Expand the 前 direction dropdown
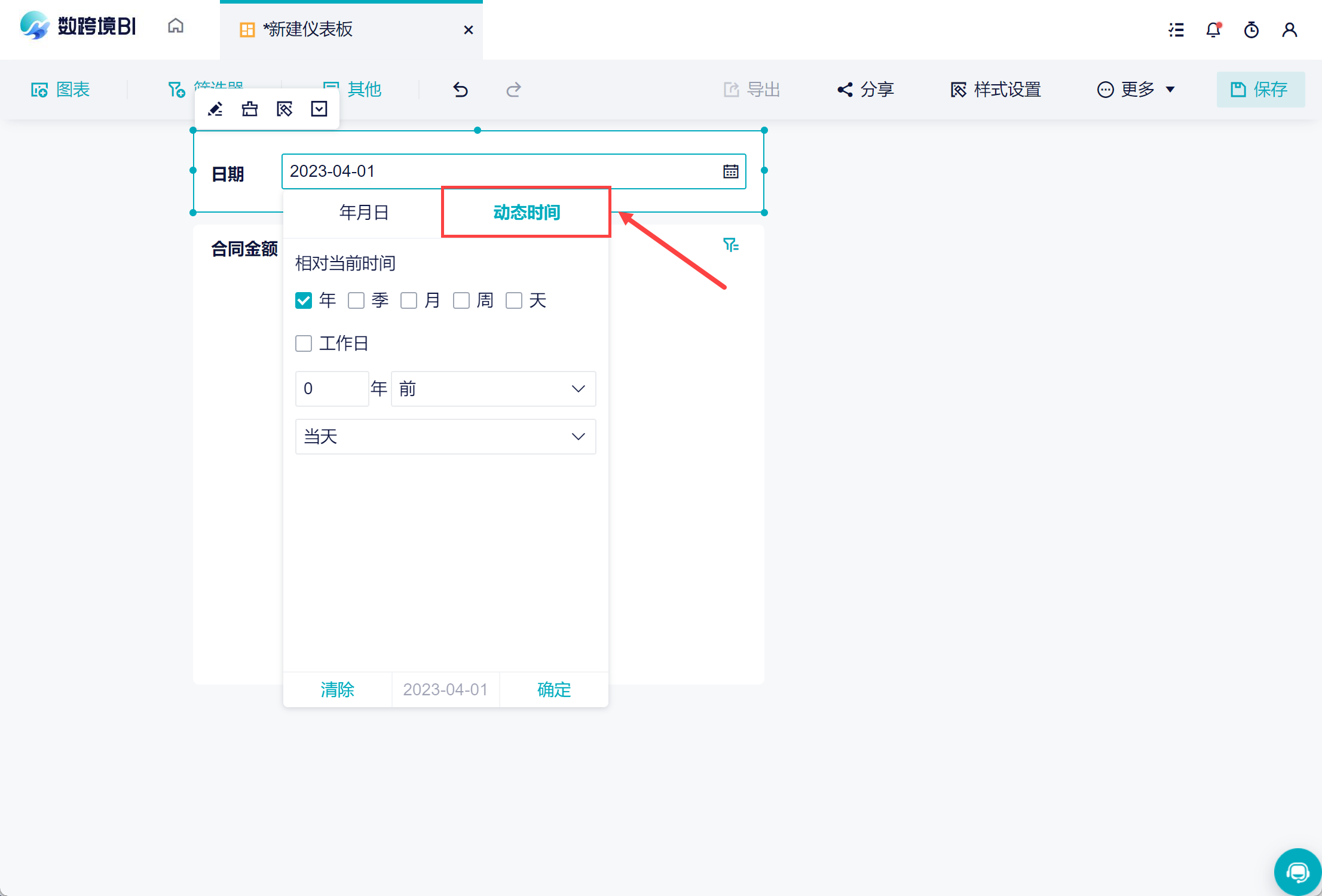1322x896 pixels. click(x=493, y=389)
